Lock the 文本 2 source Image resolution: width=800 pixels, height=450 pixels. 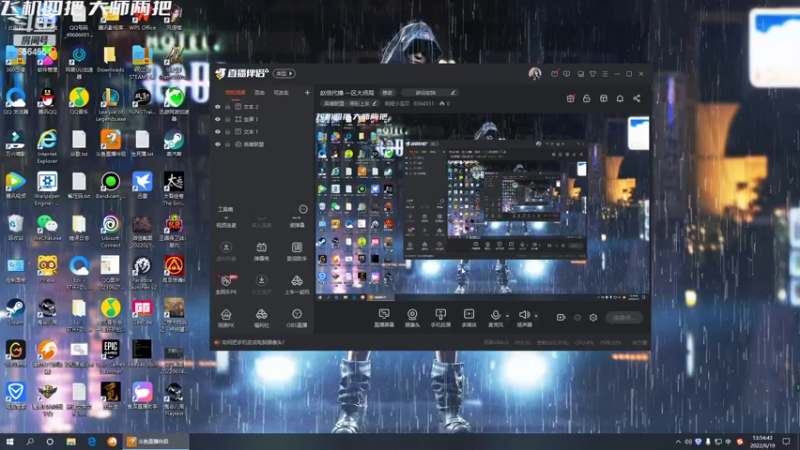point(228,107)
